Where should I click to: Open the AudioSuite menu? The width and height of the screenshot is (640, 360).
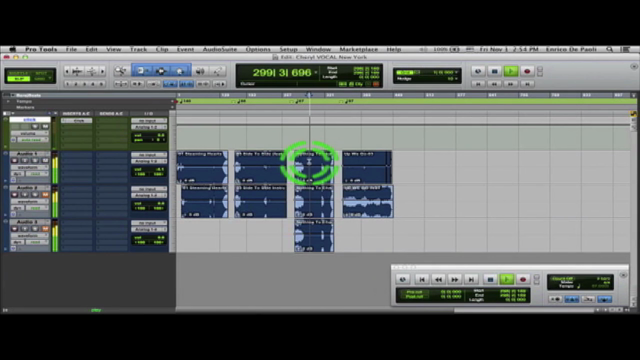pyautogui.click(x=220, y=49)
